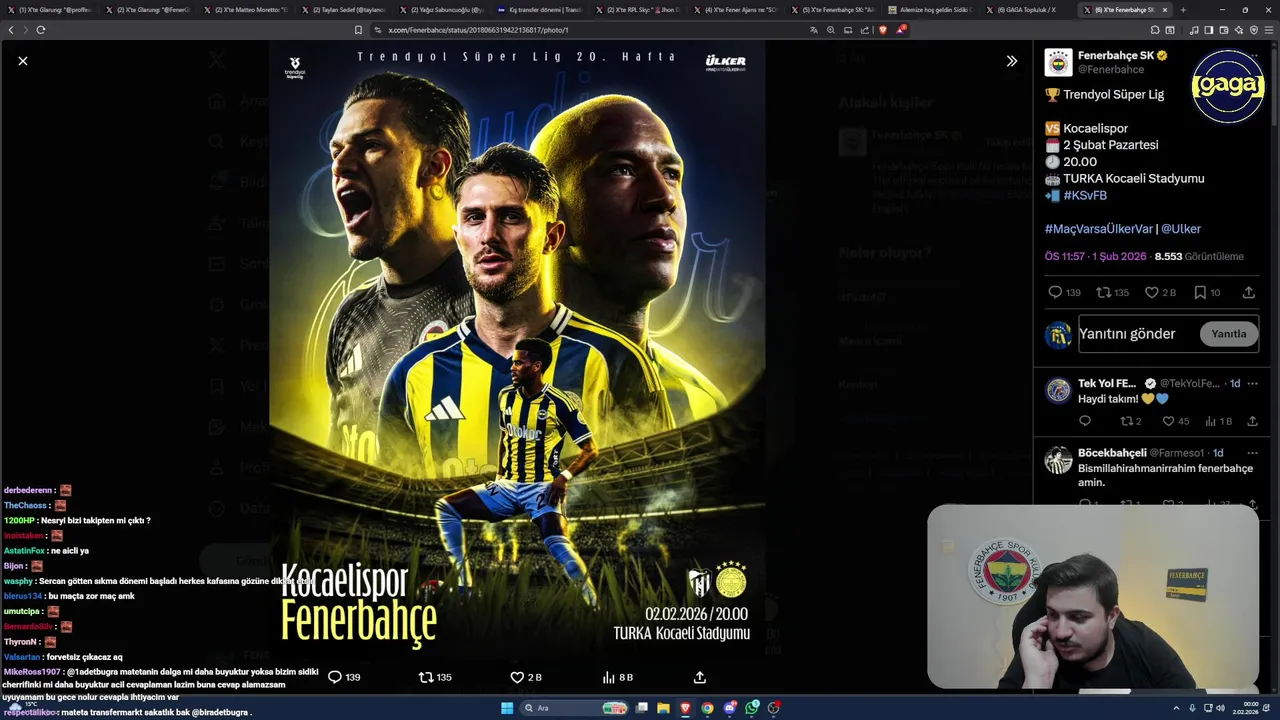This screenshot has height=720, width=1280.
Task: Expand hidden system tray icons chevron
Action: click(1176, 708)
